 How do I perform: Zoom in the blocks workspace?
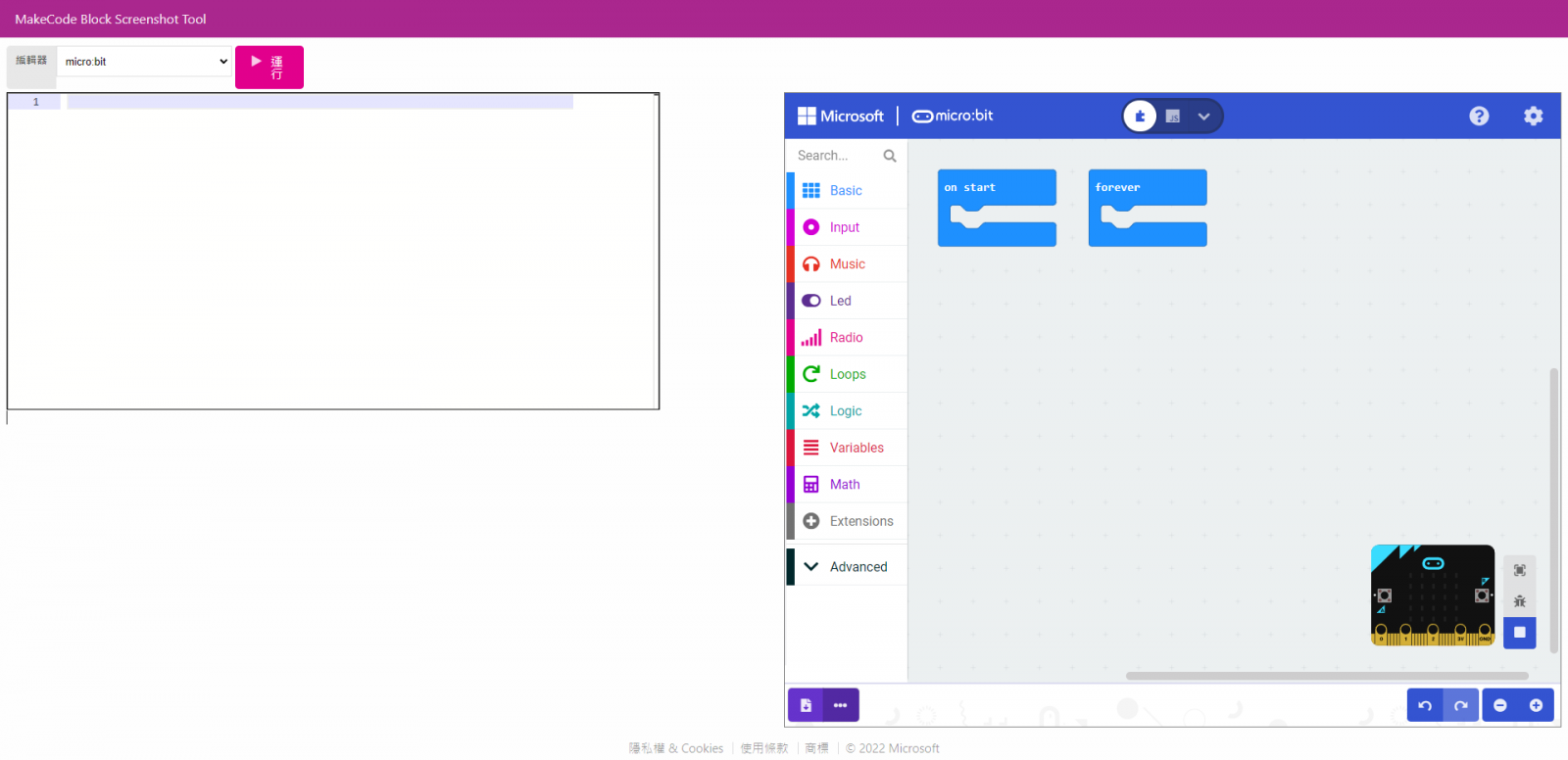tap(1536, 705)
